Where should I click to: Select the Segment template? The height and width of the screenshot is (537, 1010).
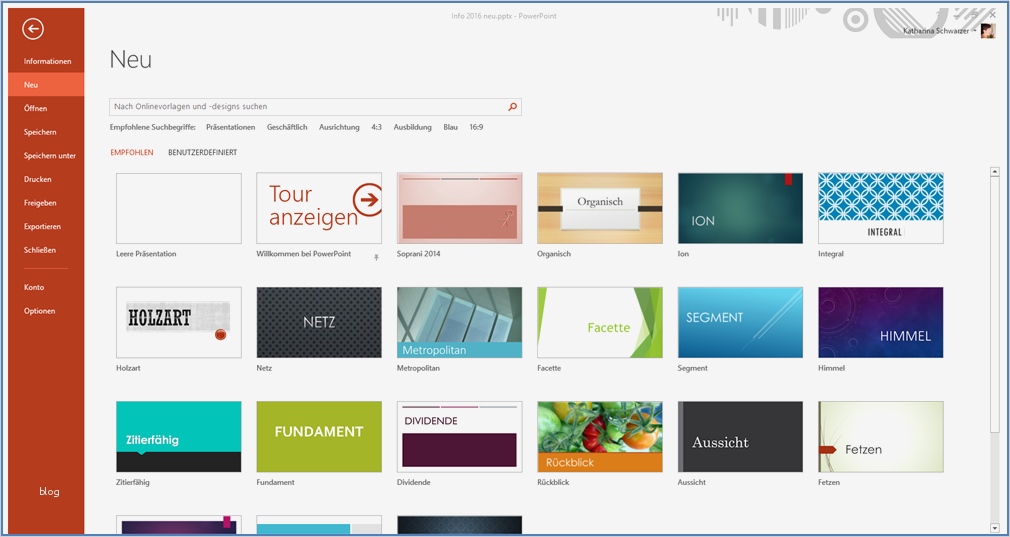[x=740, y=323]
